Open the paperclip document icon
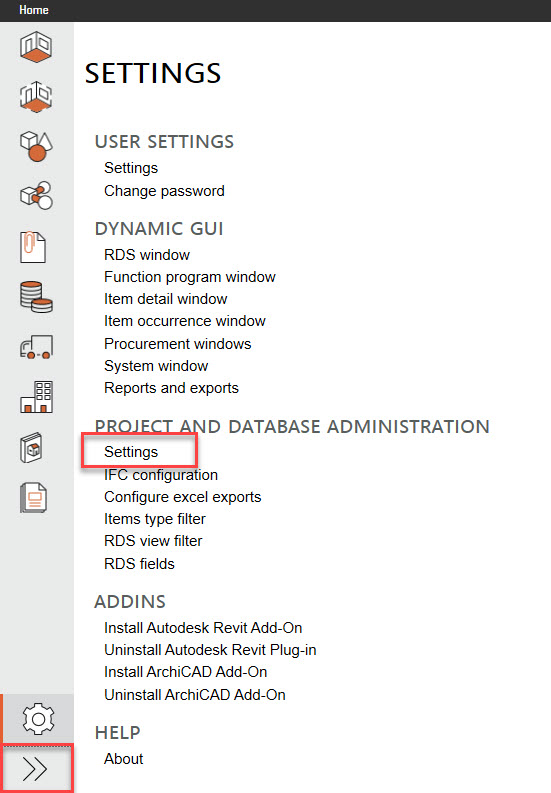 (x=33, y=247)
